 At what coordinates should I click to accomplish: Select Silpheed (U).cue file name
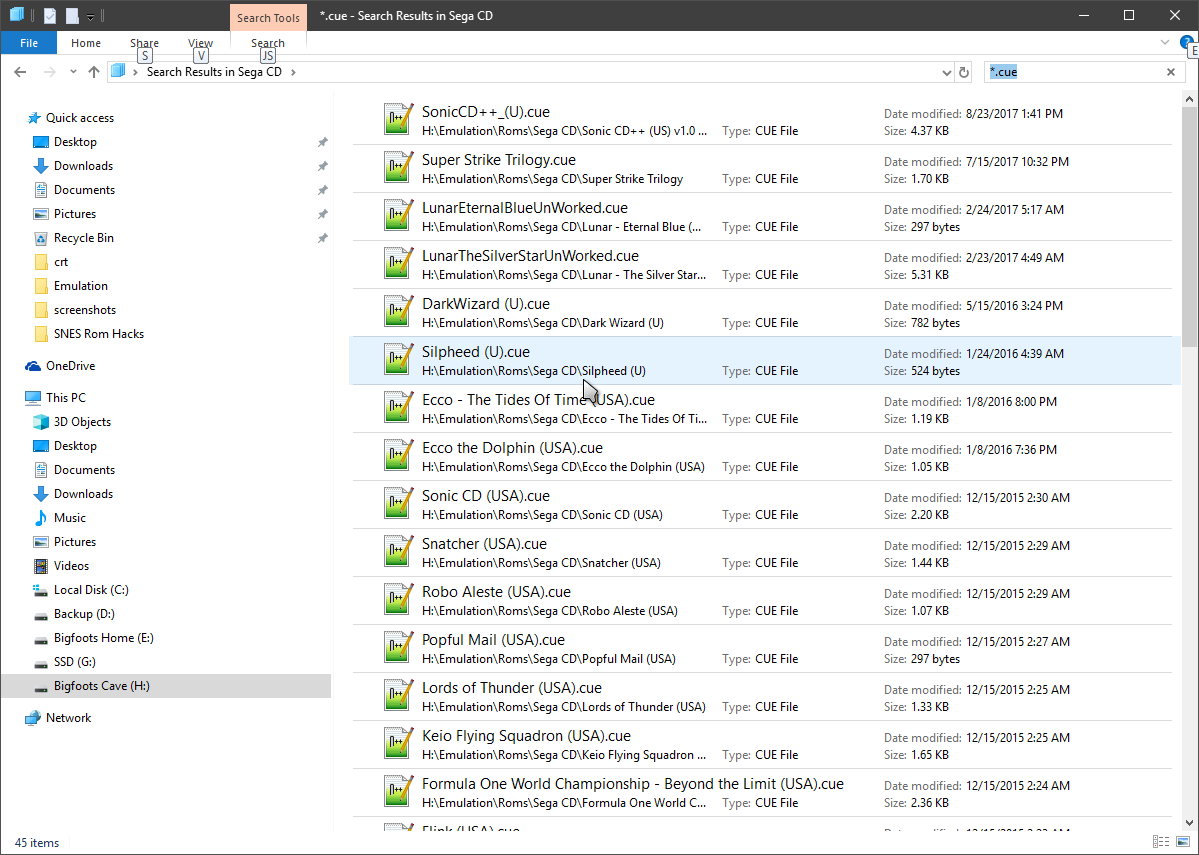point(476,353)
